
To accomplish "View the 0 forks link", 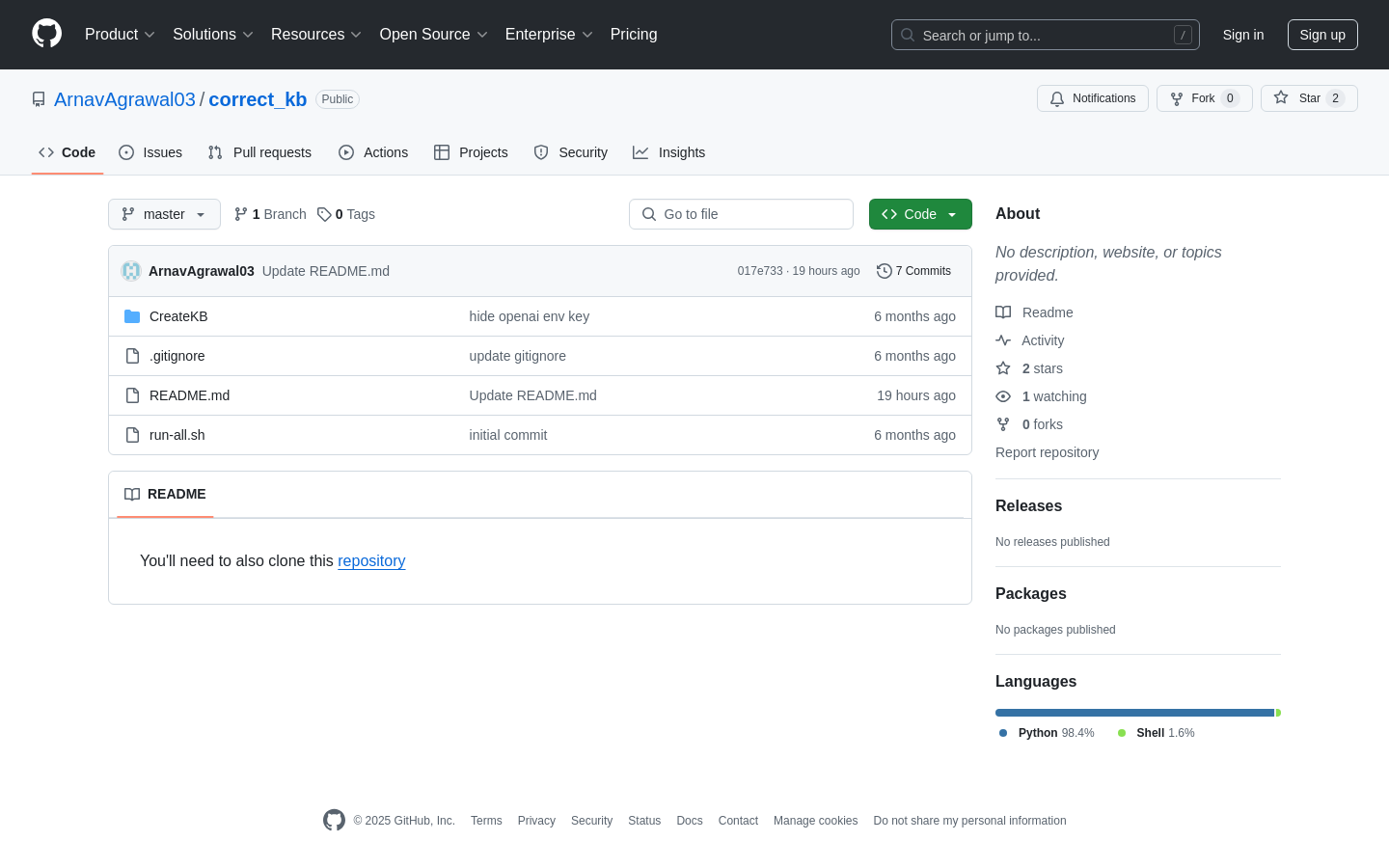I will coord(1029,424).
